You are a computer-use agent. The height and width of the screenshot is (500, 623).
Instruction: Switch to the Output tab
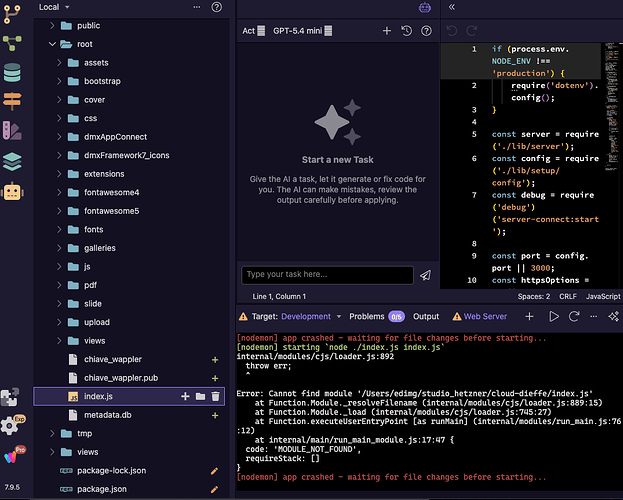pyautogui.click(x=426, y=316)
